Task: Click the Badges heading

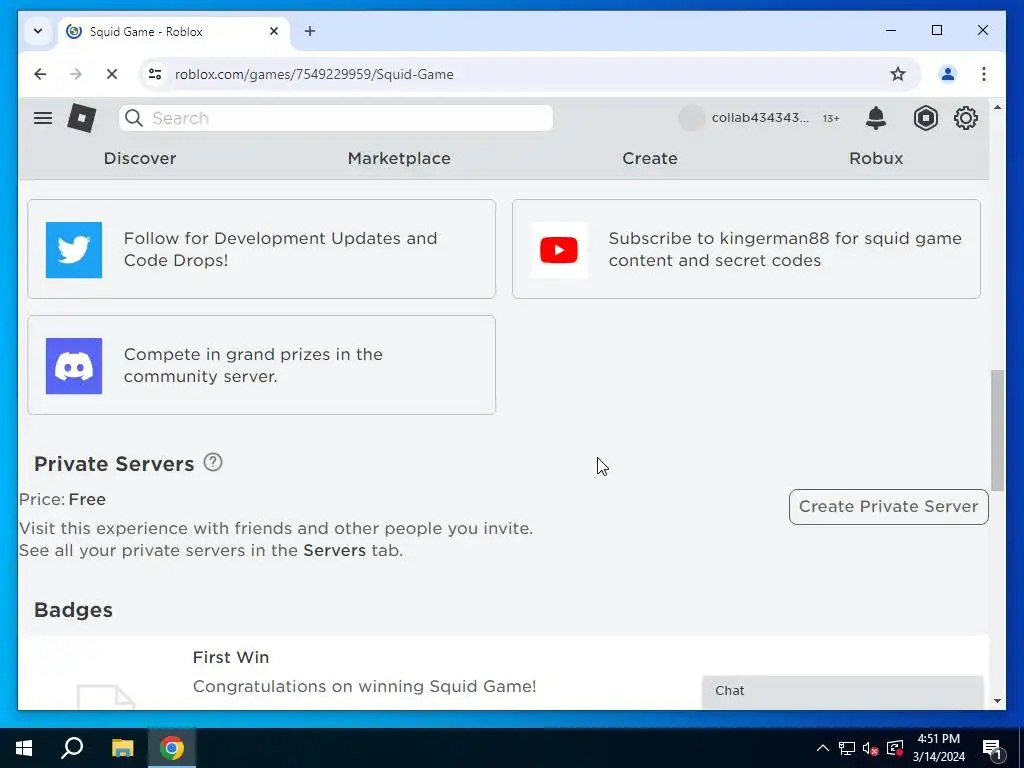Action: (73, 610)
